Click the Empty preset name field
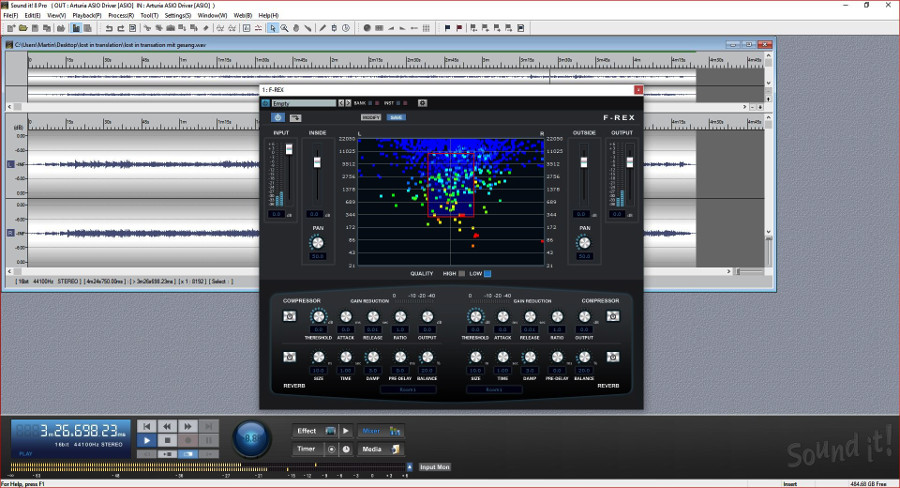The height and width of the screenshot is (488, 900). coord(304,103)
